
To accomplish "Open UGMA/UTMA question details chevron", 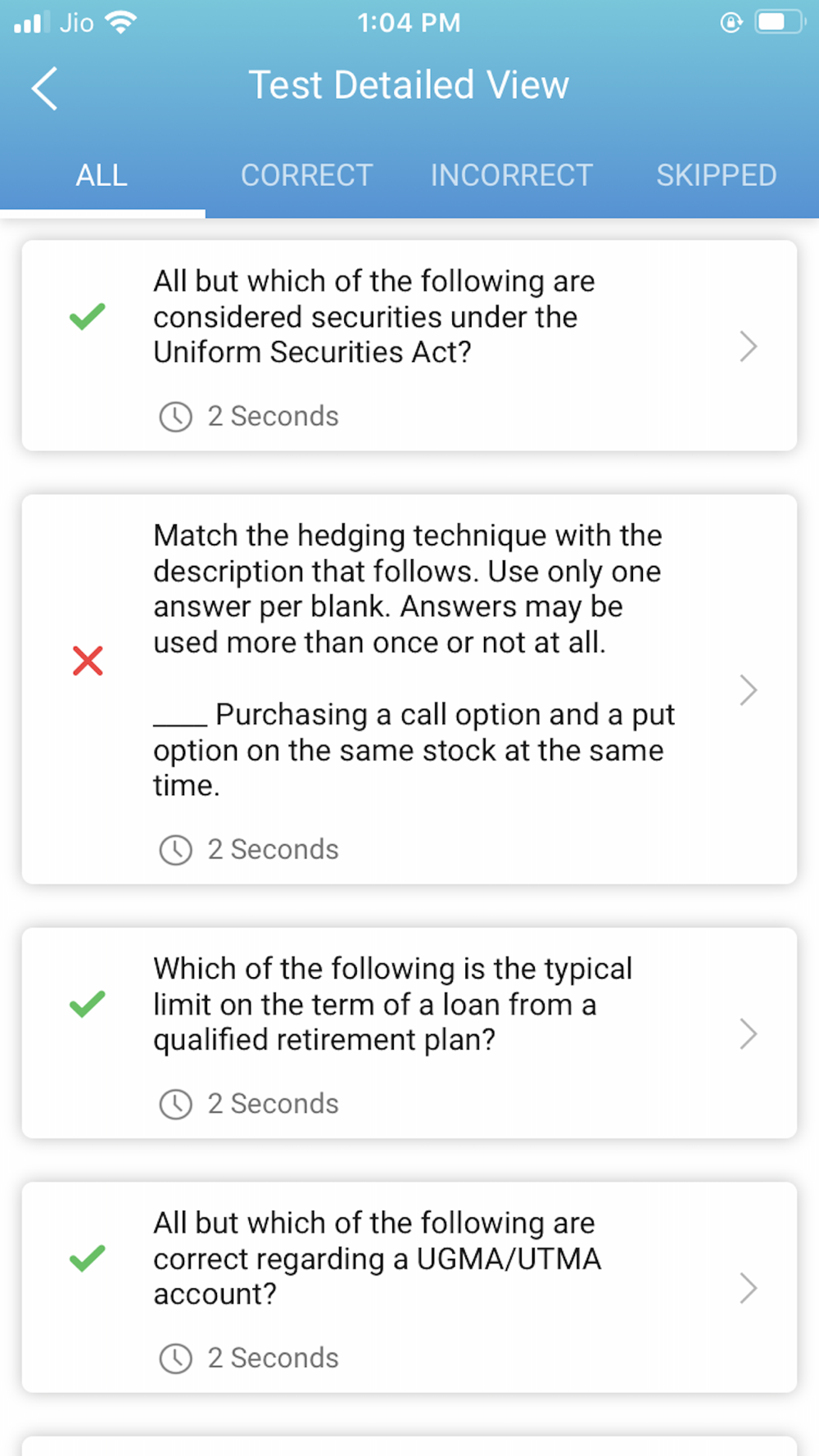I will pyautogui.click(x=748, y=1288).
